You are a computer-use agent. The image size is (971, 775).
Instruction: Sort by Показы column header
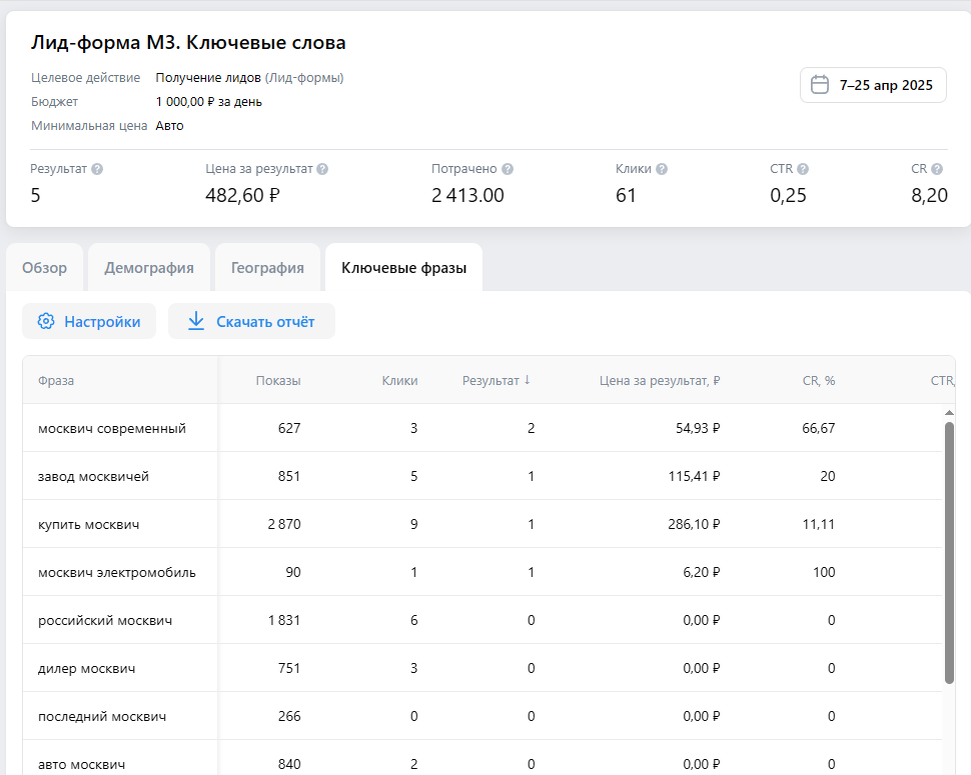pos(278,380)
